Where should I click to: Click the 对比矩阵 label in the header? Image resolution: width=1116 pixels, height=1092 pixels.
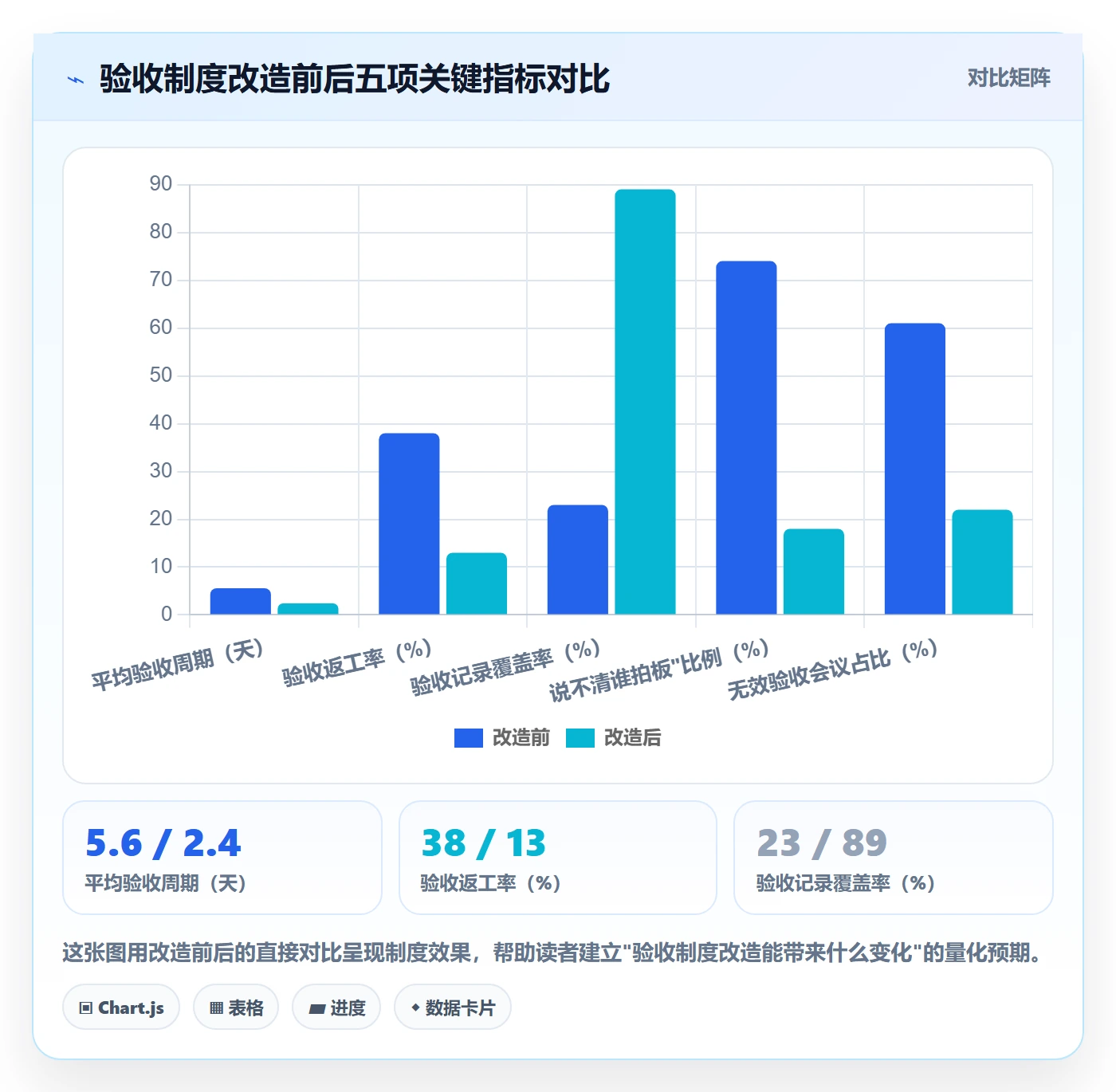click(1008, 77)
